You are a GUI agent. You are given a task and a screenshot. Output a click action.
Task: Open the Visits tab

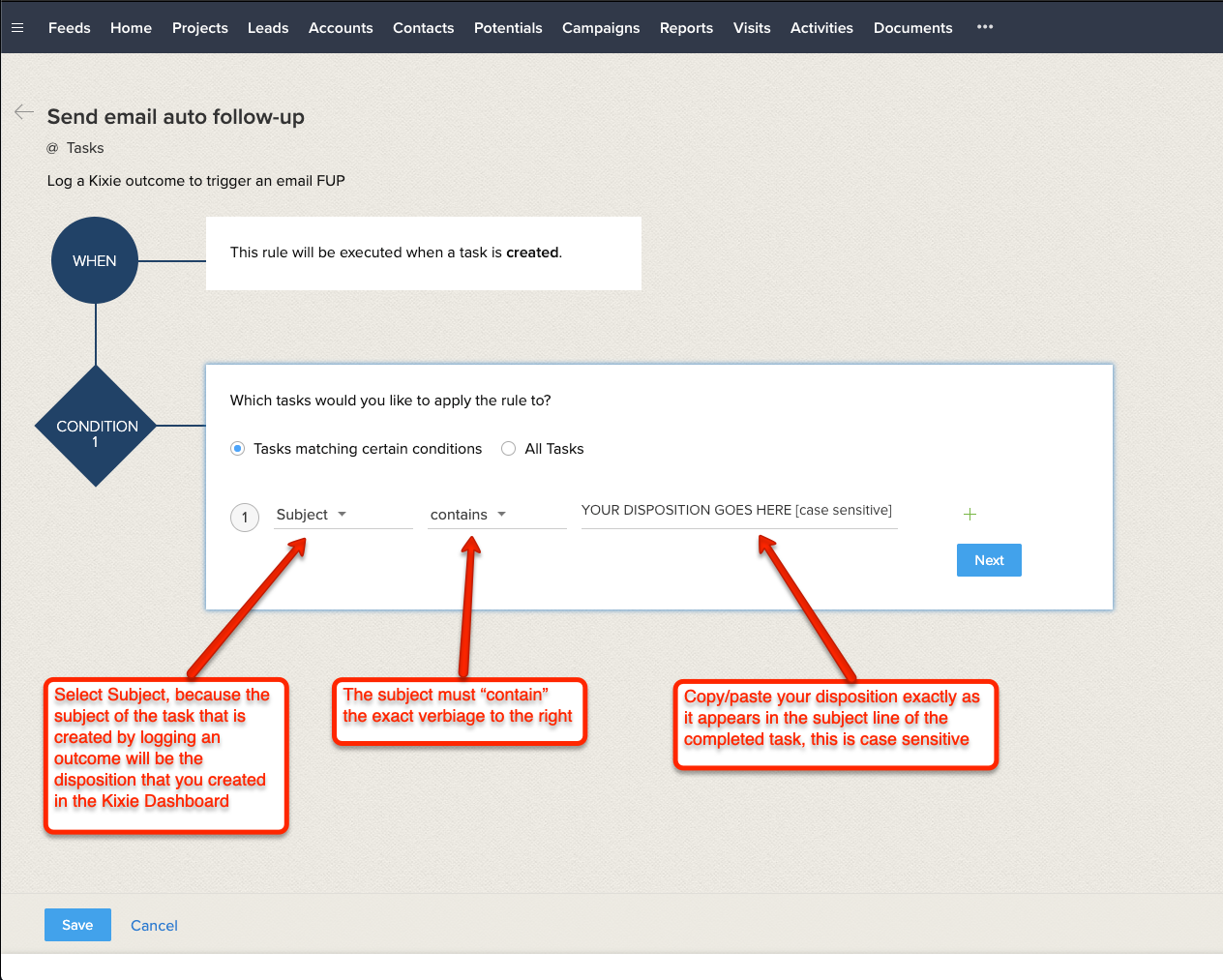tap(752, 28)
